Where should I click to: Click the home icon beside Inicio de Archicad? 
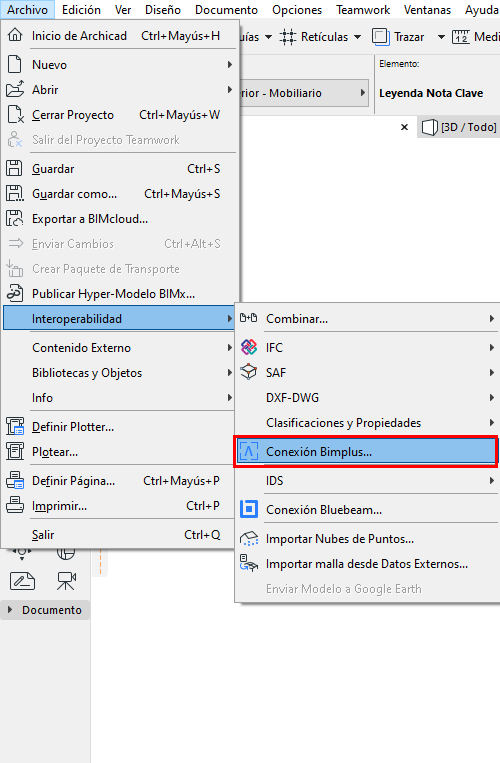(15, 35)
